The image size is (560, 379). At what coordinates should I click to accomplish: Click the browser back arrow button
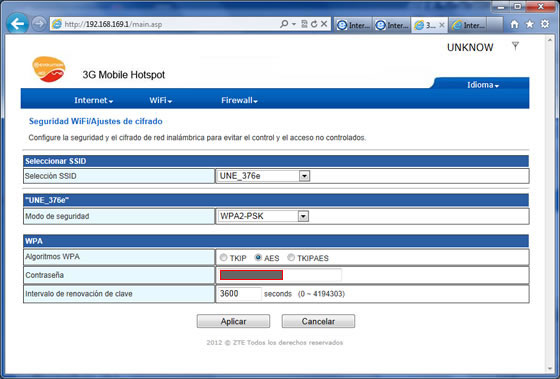pyautogui.click(x=18, y=24)
